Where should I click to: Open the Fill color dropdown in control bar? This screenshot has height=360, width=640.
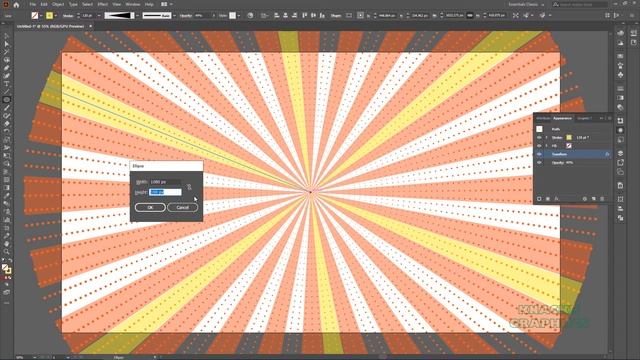click(41, 16)
